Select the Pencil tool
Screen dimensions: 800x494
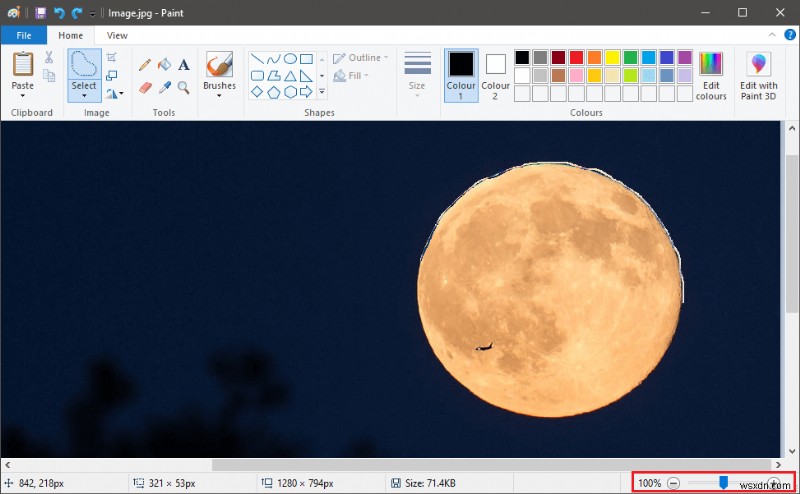(x=144, y=65)
